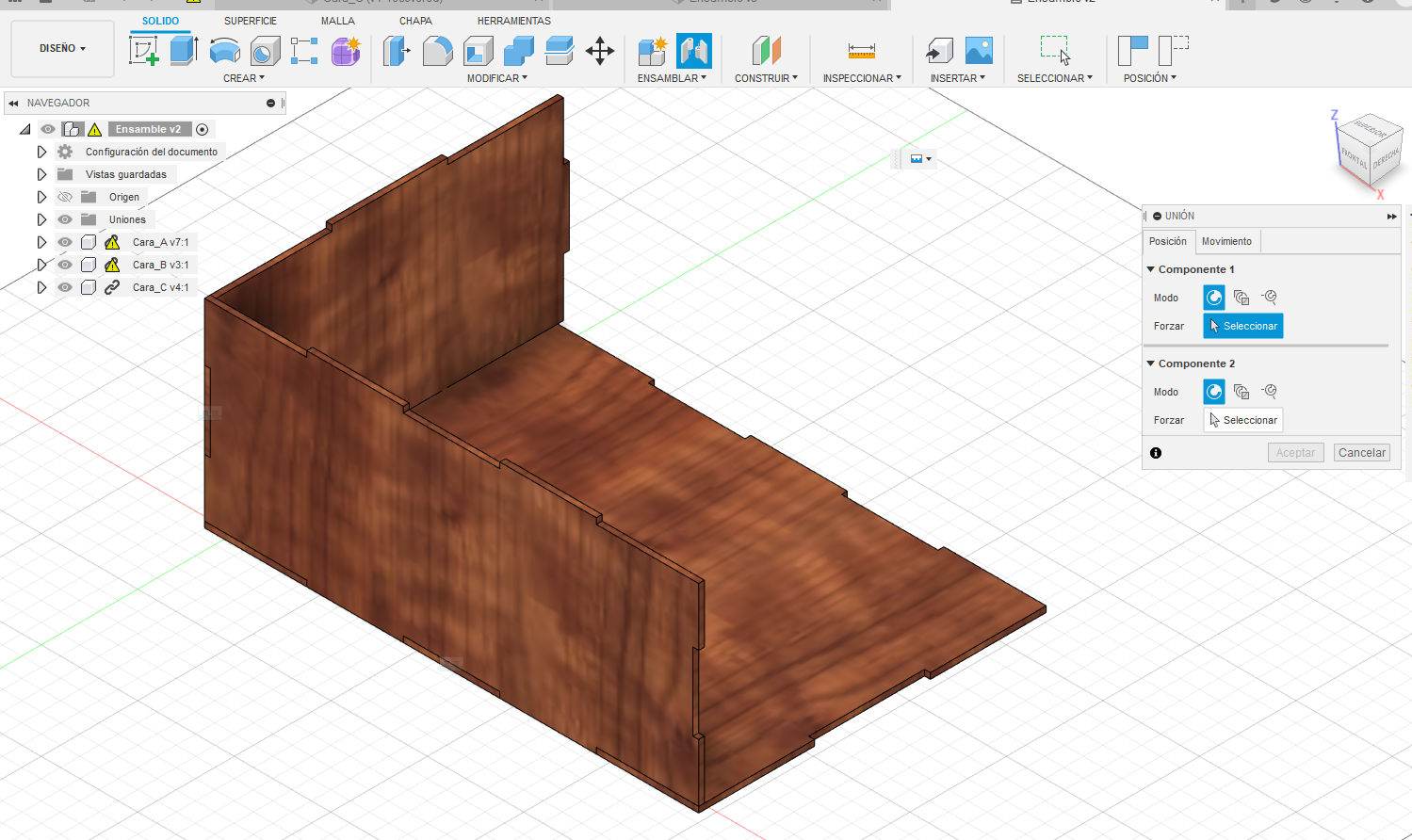Hide the Cara_A v7:1 component
This screenshot has width=1412, height=840.
65,242
